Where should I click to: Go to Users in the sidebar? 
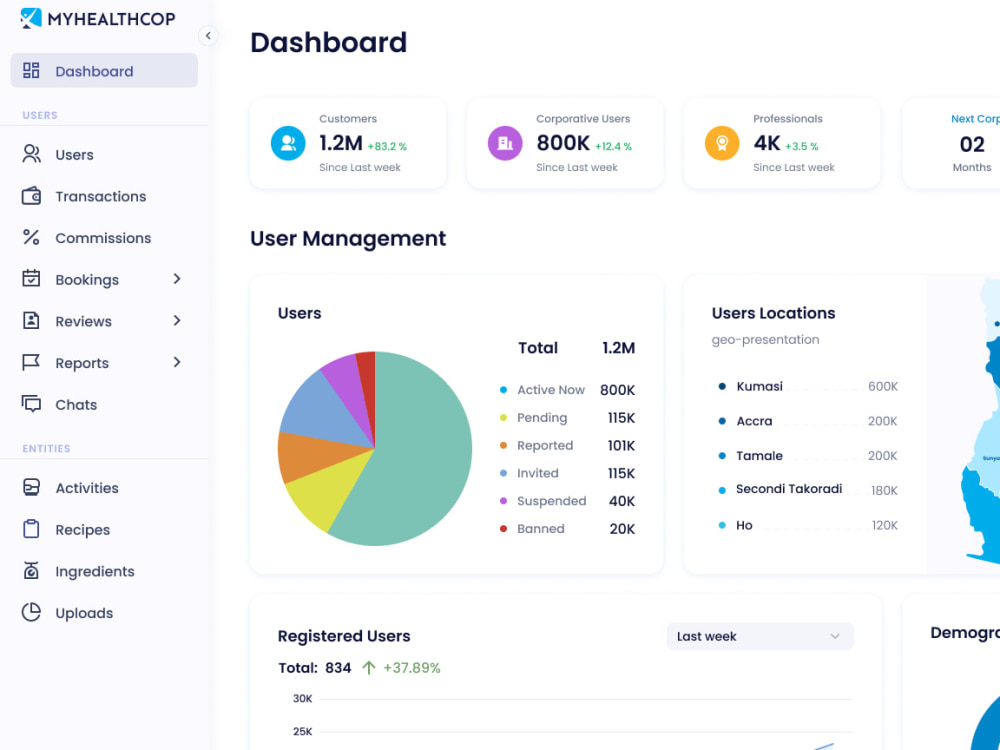(75, 154)
